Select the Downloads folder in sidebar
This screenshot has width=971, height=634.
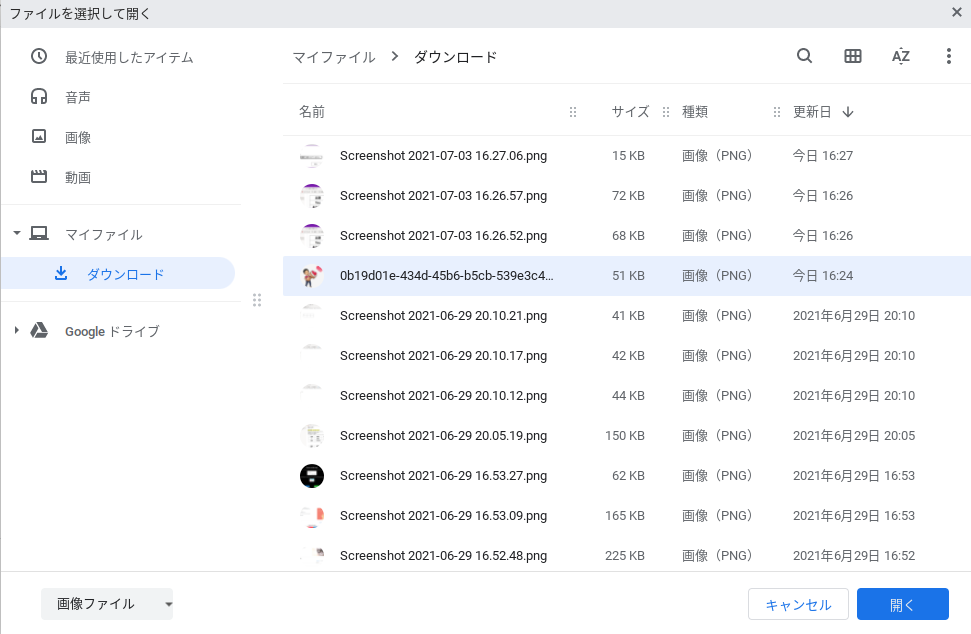(x=125, y=274)
